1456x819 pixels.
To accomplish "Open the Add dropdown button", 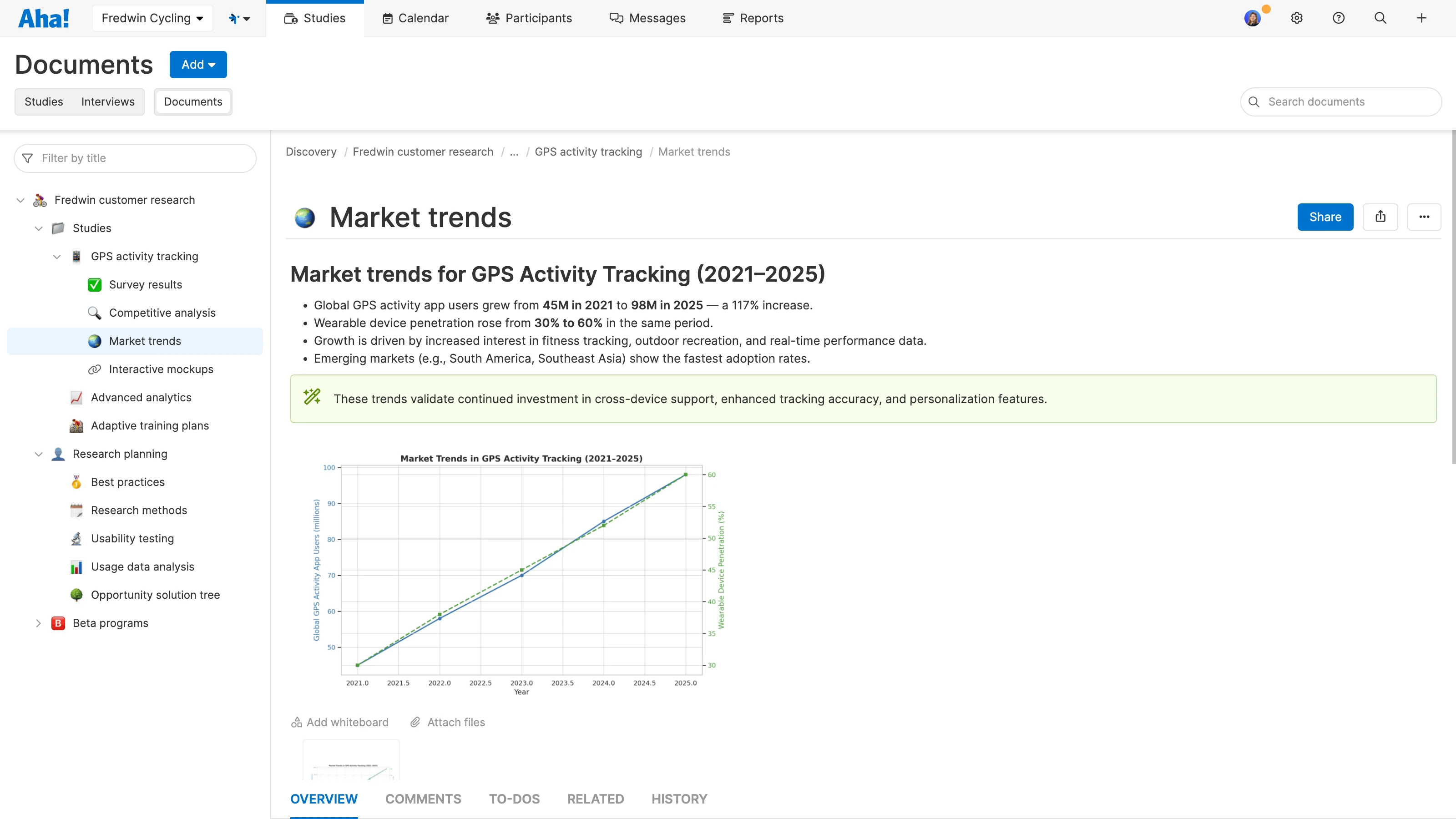I will 198,65.
